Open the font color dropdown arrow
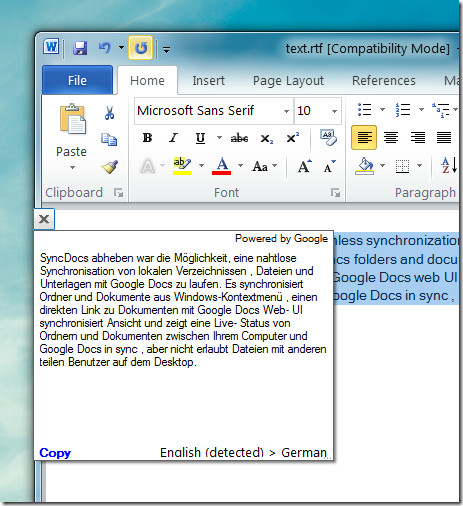Screen dimensions: 463x506 [x=240, y=165]
